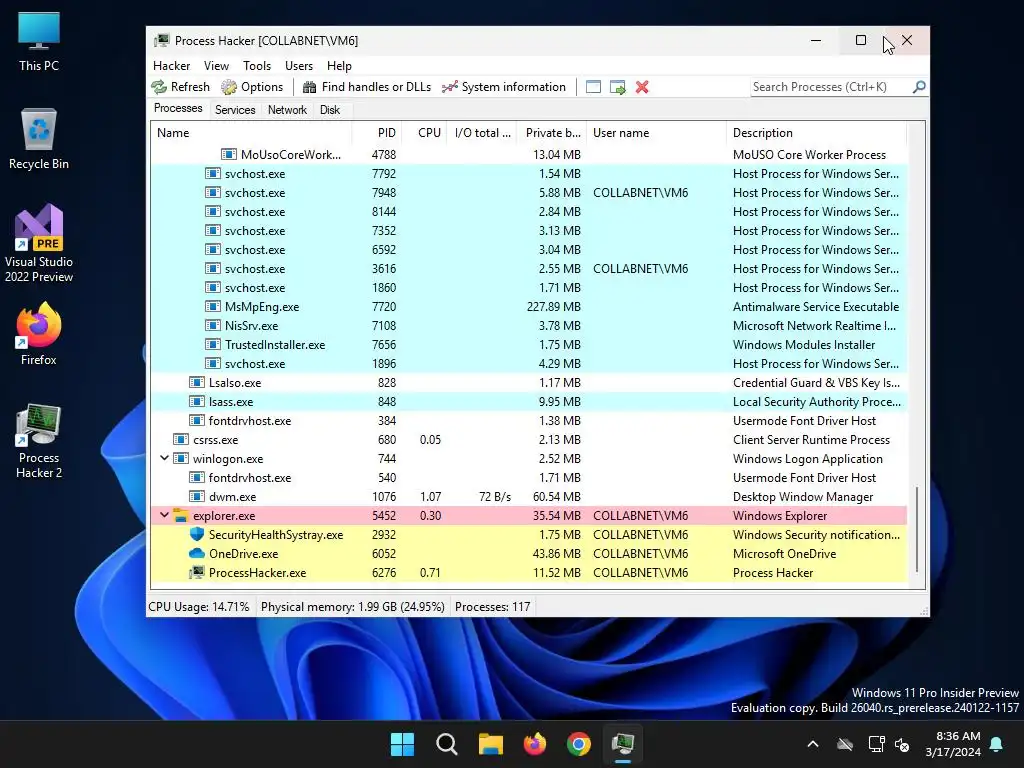Sort by the Private bytes column header
This screenshot has height=768, width=1024.
[552, 133]
